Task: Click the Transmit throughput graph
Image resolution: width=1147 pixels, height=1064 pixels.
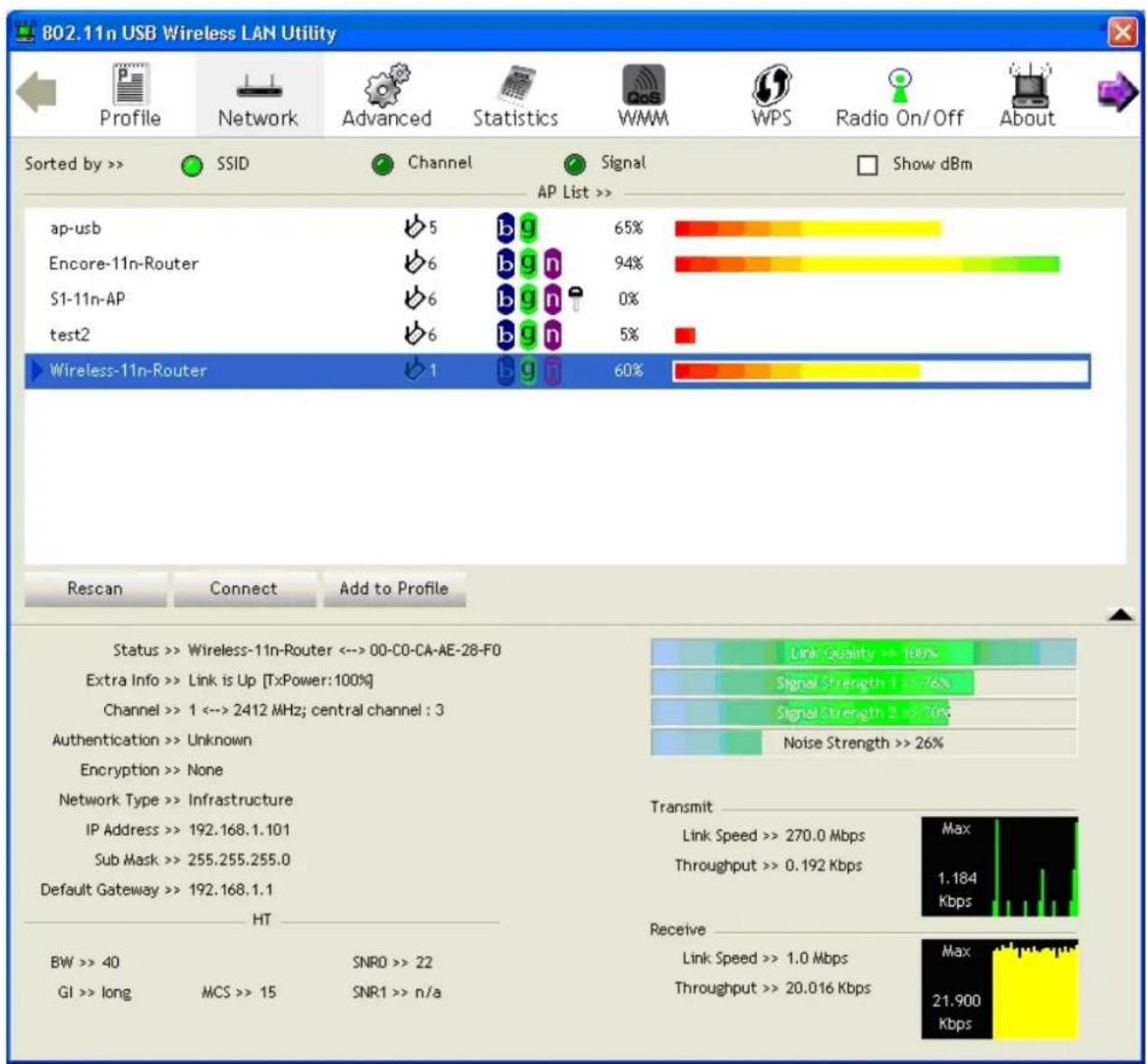Action: (1000, 867)
